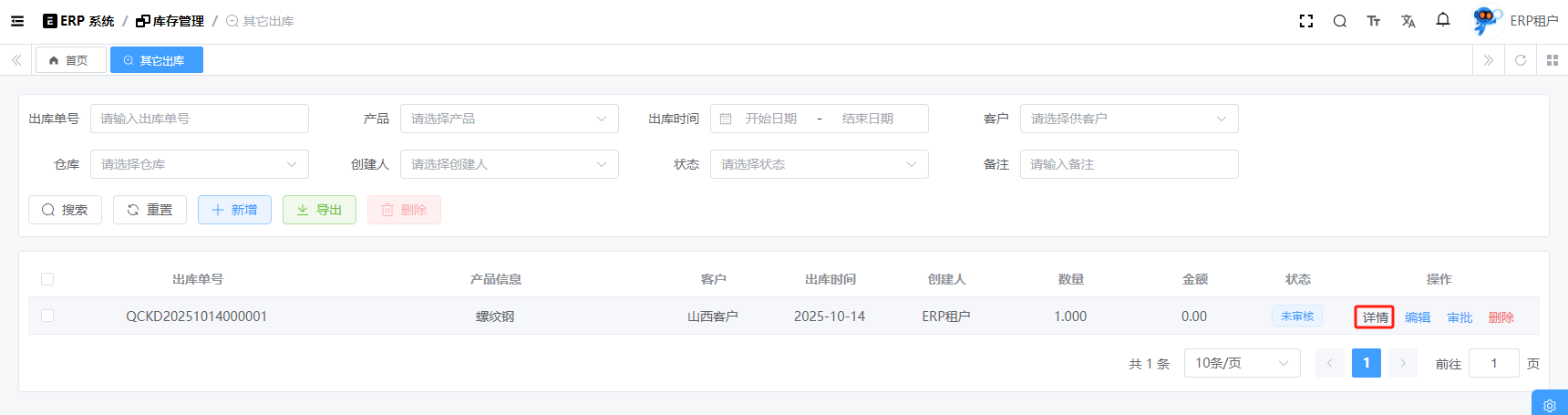Select the 其它出库 tab
Viewport: 1568px width, 415px height.
(x=156, y=60)
